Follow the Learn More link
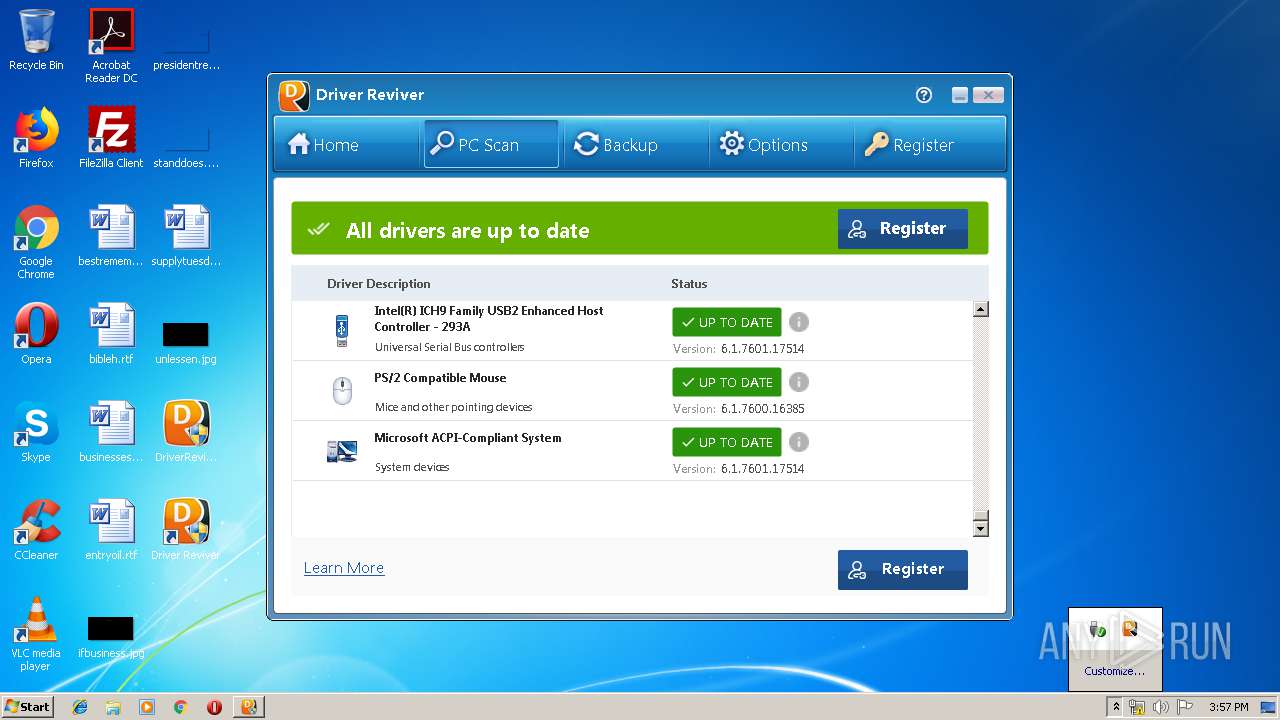This screenshot has height=720, width=1280. click(344, 568)
